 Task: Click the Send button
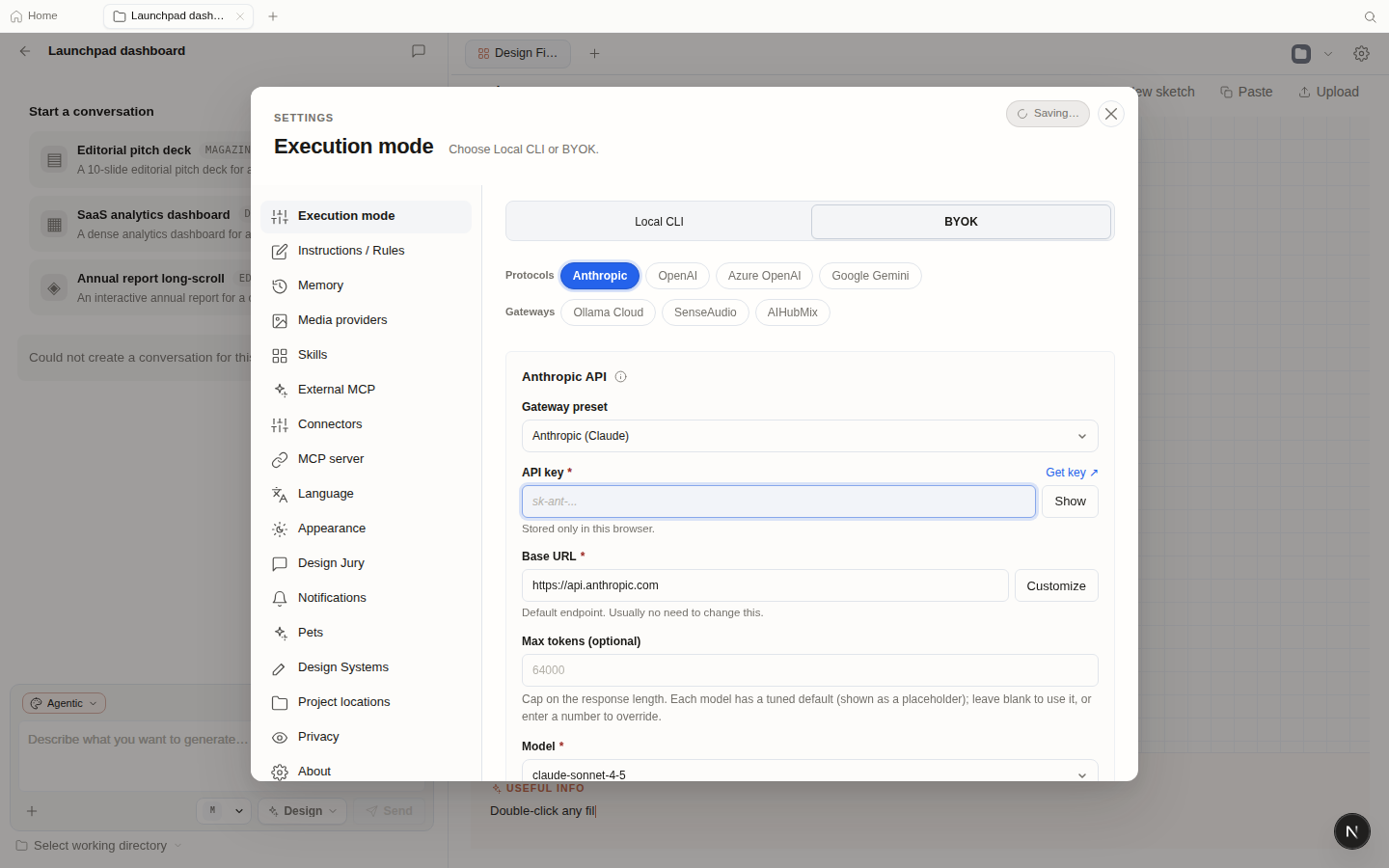(389, 811)
